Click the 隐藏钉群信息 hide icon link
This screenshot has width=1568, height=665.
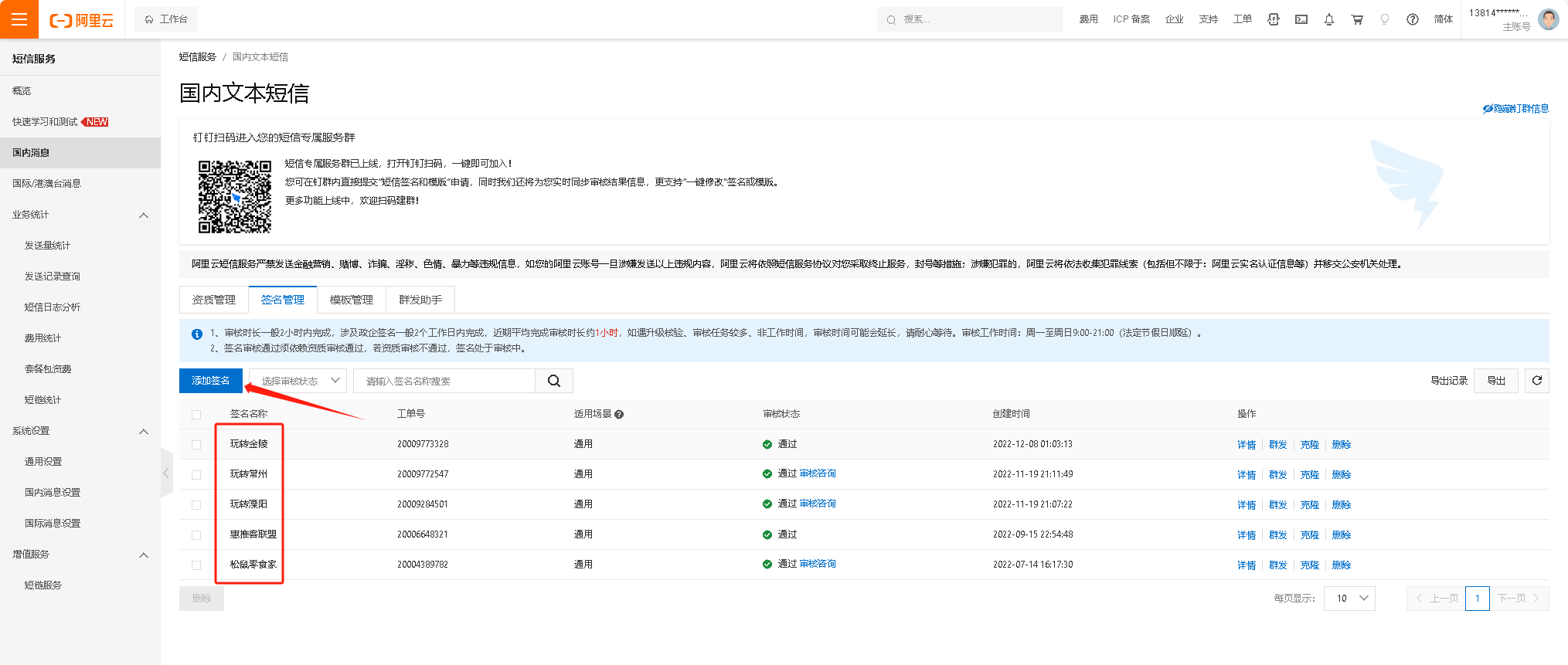(x=1515, y=109)
